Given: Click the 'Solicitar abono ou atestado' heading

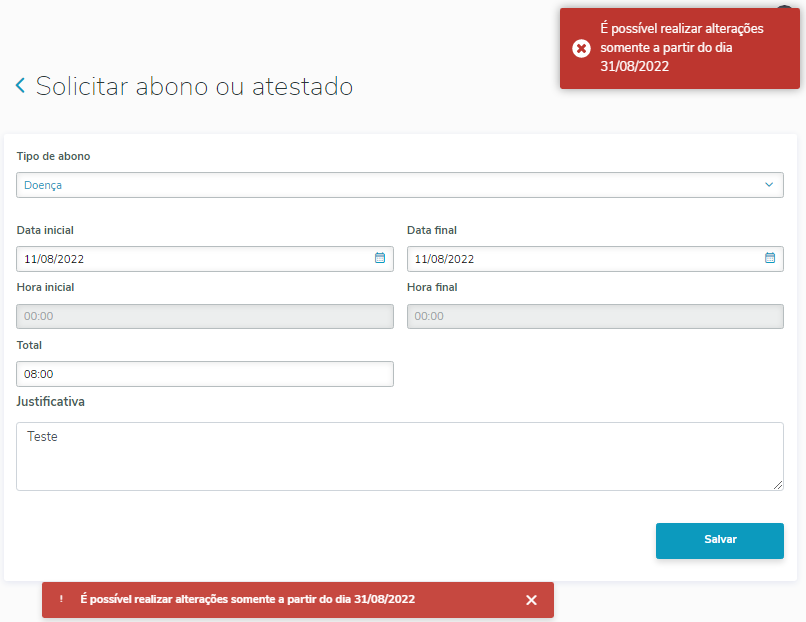Looking at the screenshot, I should 194,86.
